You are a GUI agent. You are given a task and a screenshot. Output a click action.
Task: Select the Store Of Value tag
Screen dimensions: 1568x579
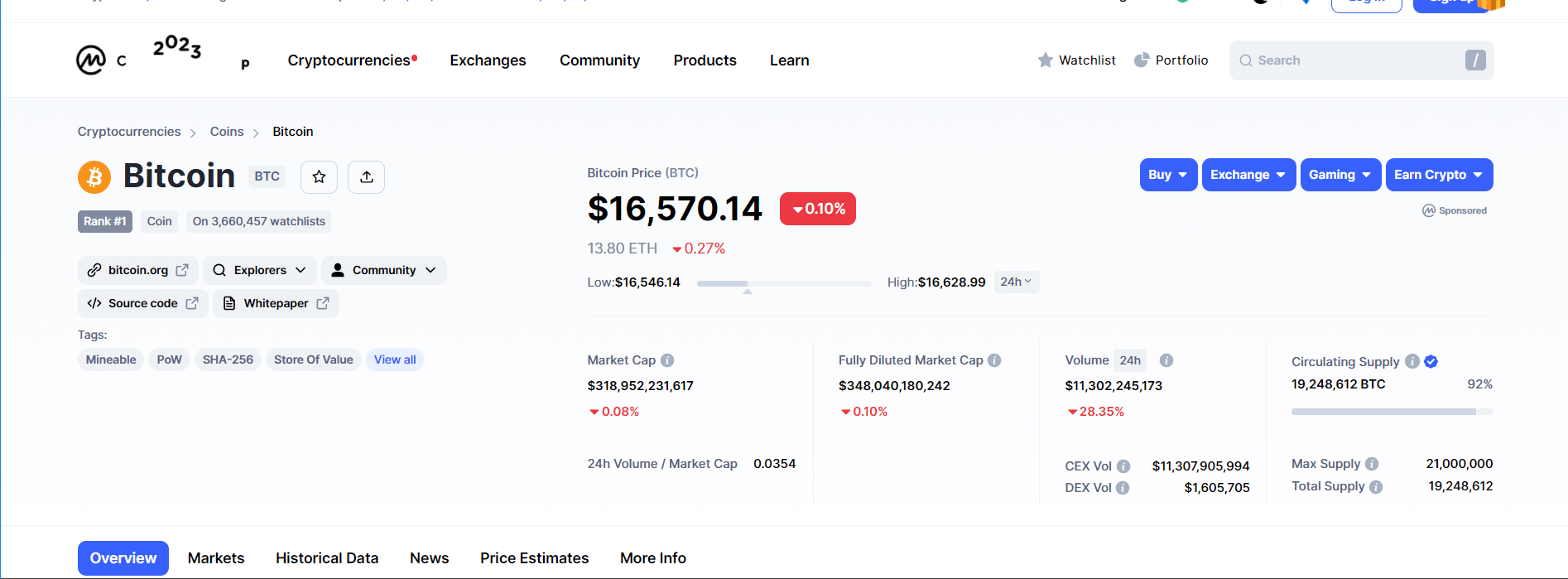(313, 359)
